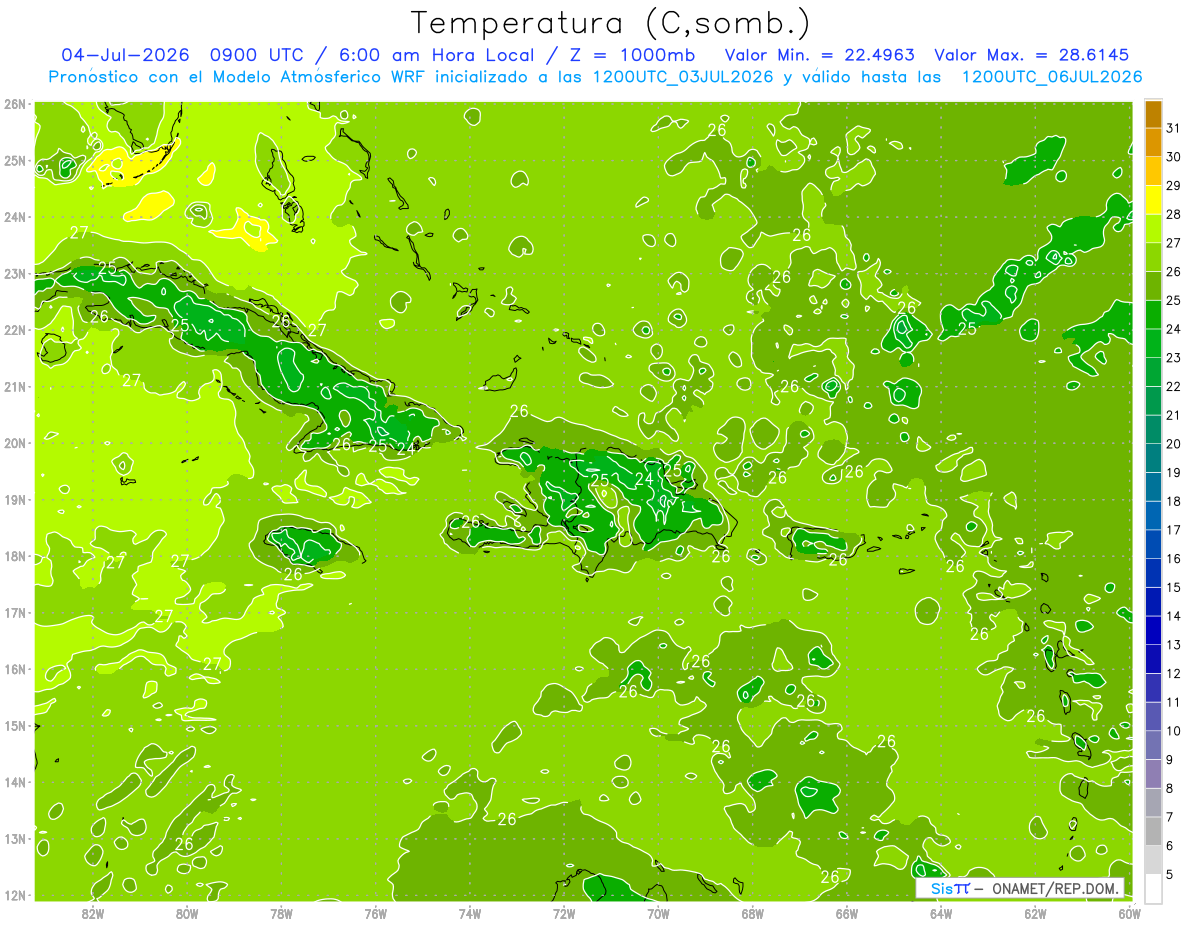
Task: Click the '72W' longitude axis label
Action: pos(564,913)
